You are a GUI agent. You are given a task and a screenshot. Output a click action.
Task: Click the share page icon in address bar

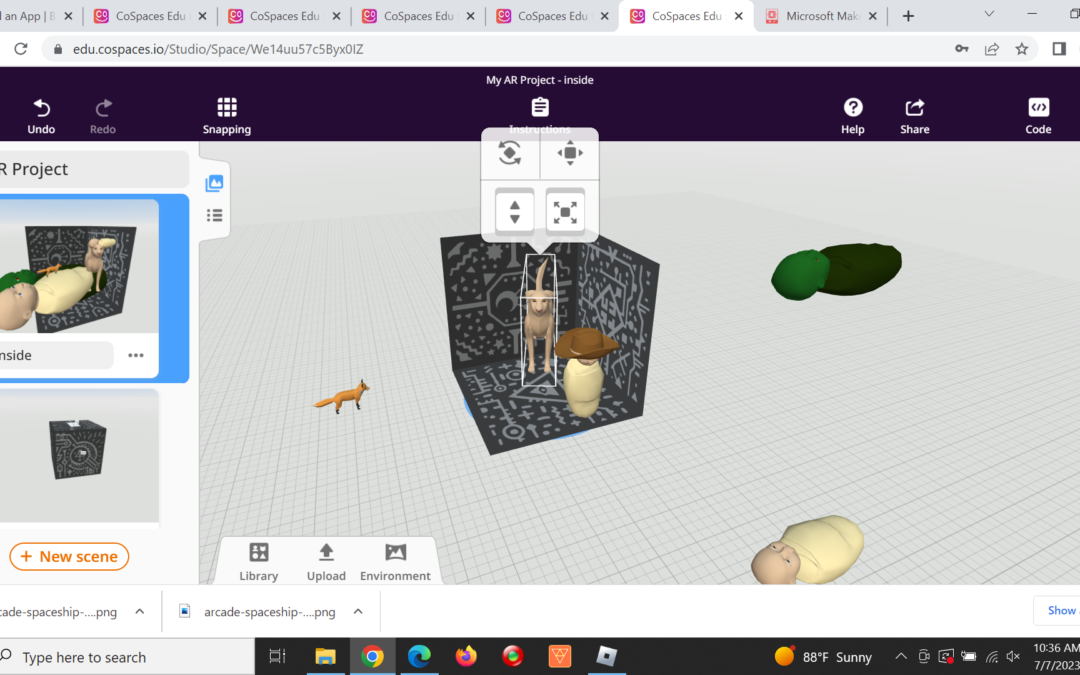[992, 49]
